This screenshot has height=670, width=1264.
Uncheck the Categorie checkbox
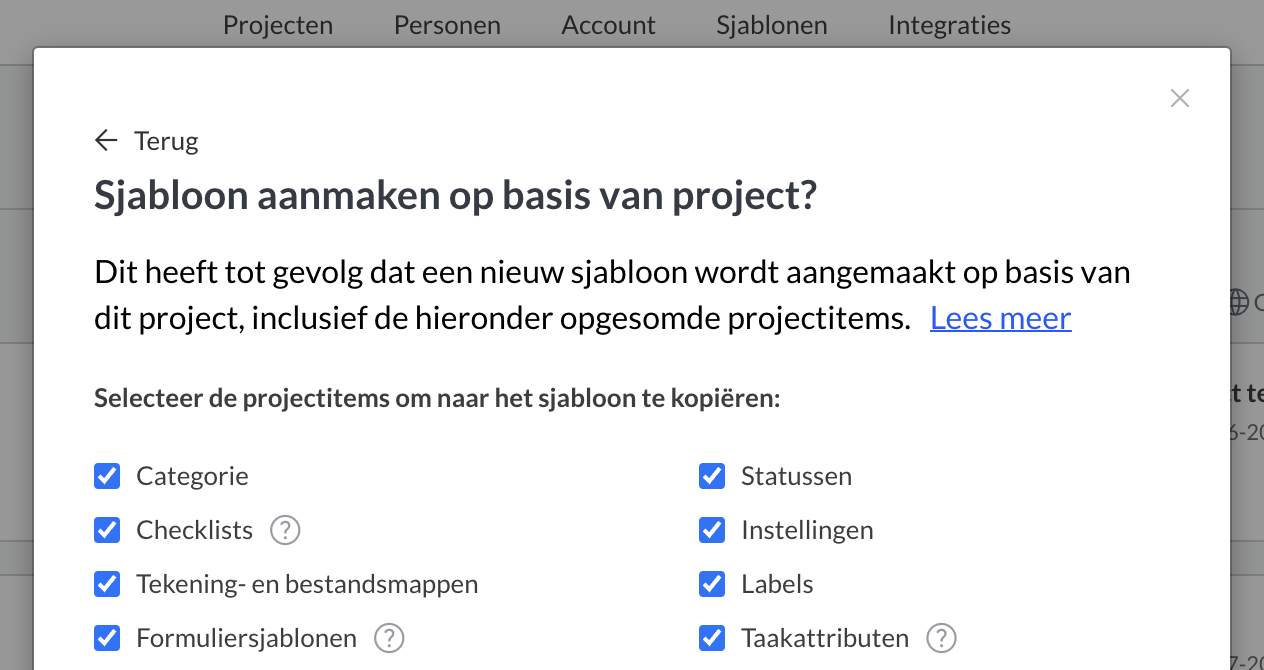pos(107,476)
